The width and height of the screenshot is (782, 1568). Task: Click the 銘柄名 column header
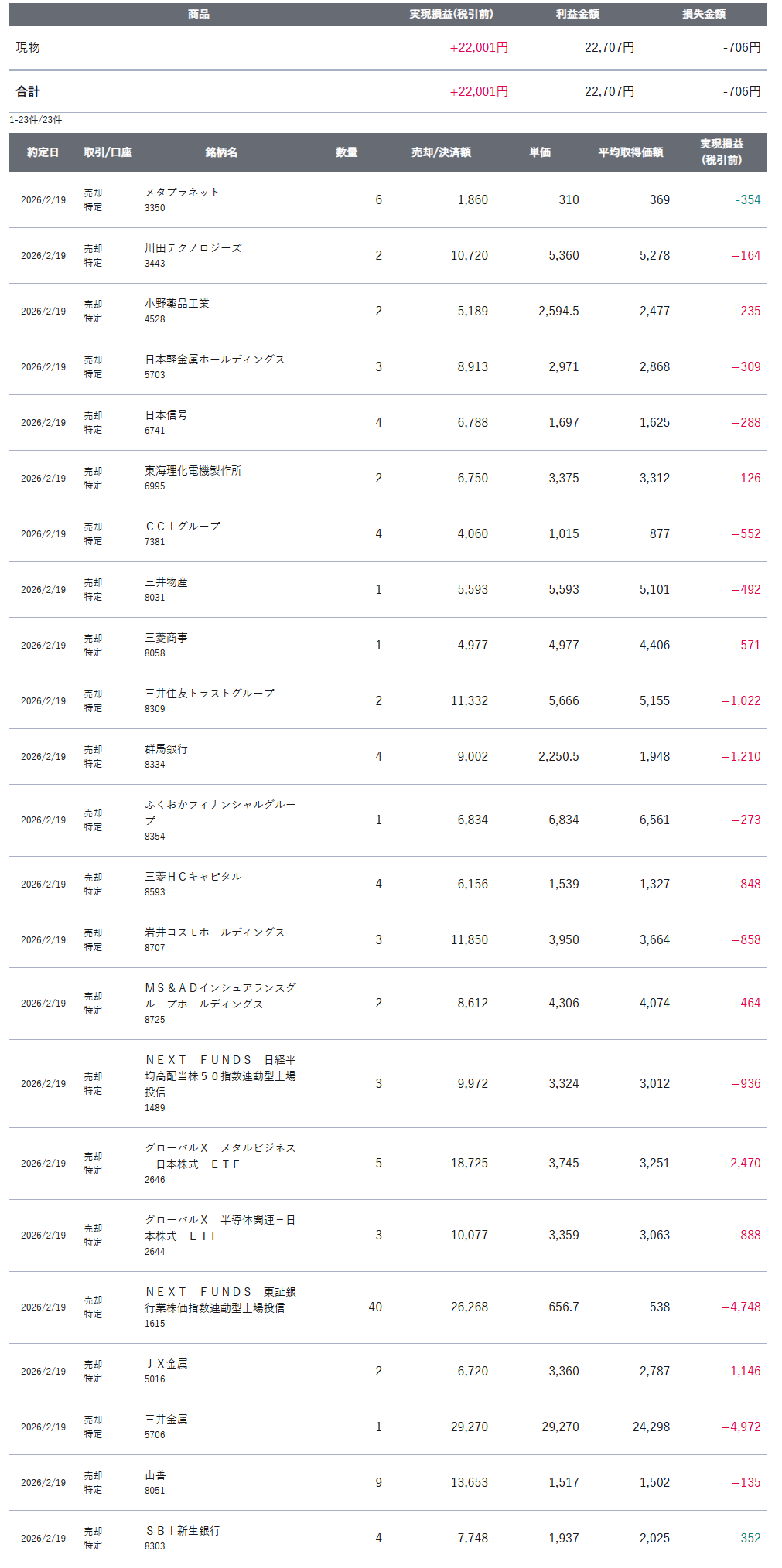click(221, 152)
